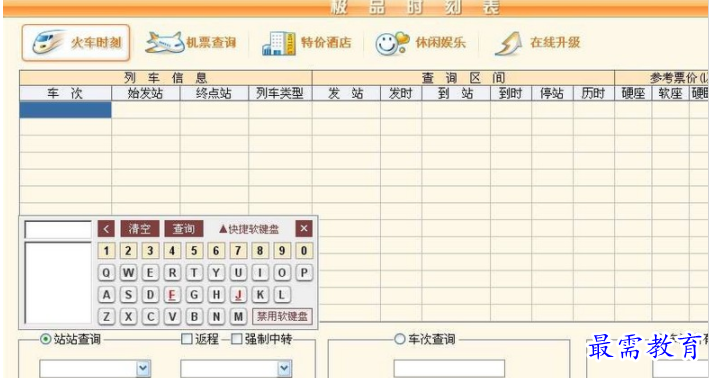Image resolution: width=710 pixels, height=378 pixels.
Task: Tap the 1 key on the soft keyboard
Action: (106, 250)
